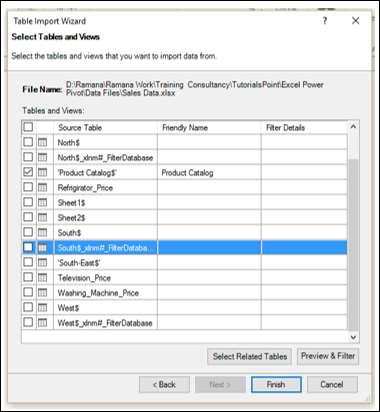
Task: Open the help question mark icon
Action: (x=325, y=21)
